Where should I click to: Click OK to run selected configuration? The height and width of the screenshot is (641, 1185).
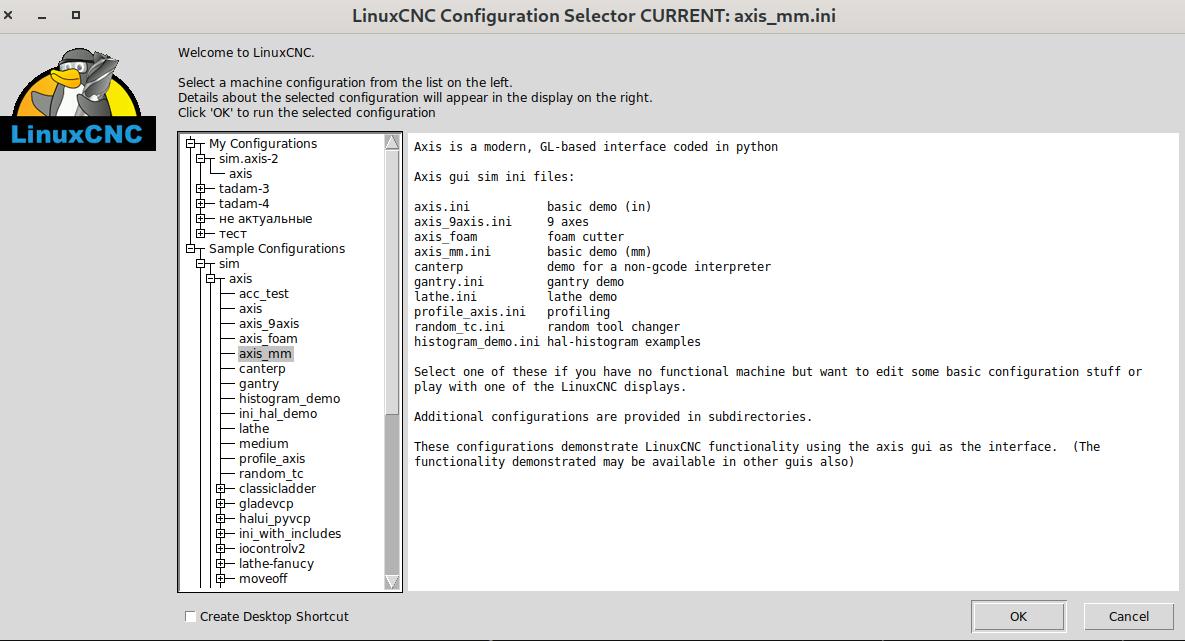point(1018,617)
